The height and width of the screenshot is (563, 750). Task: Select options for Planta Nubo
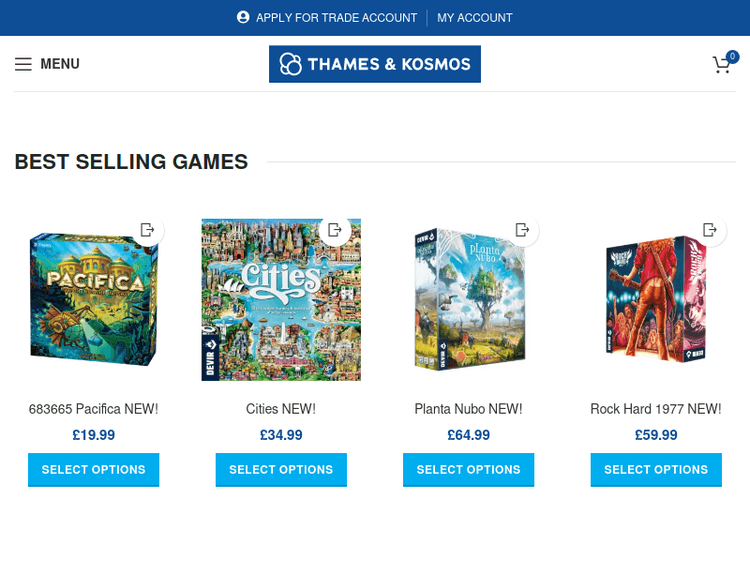[468, 470]
